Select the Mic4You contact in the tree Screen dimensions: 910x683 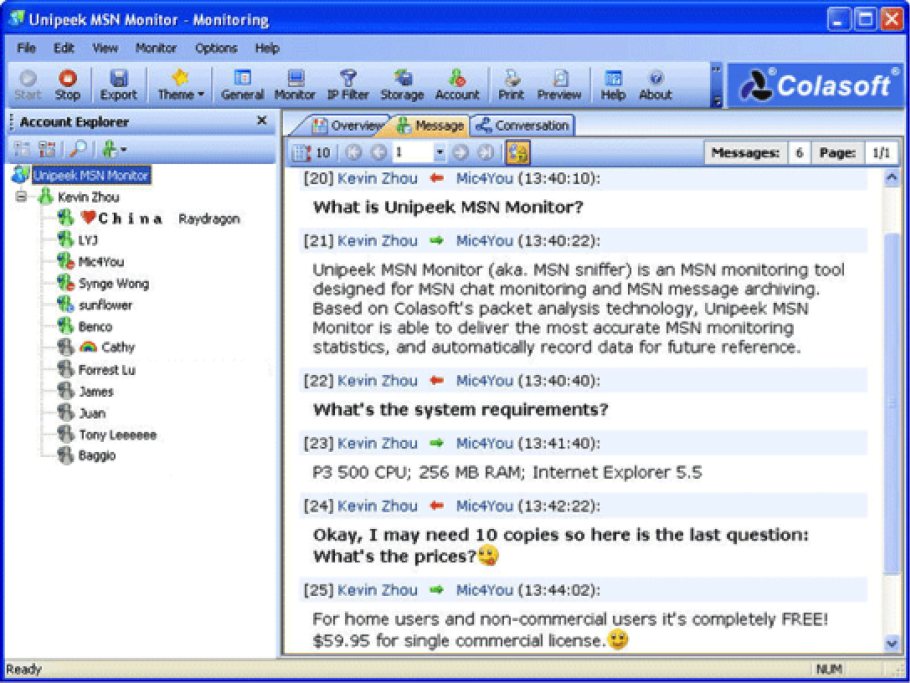click(101, 262)
